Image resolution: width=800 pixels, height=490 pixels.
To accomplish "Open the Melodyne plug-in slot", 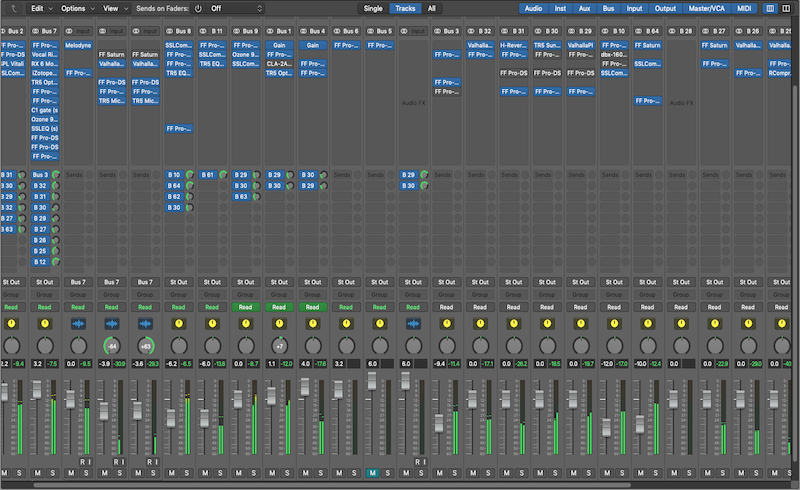I will coord(78,46).
